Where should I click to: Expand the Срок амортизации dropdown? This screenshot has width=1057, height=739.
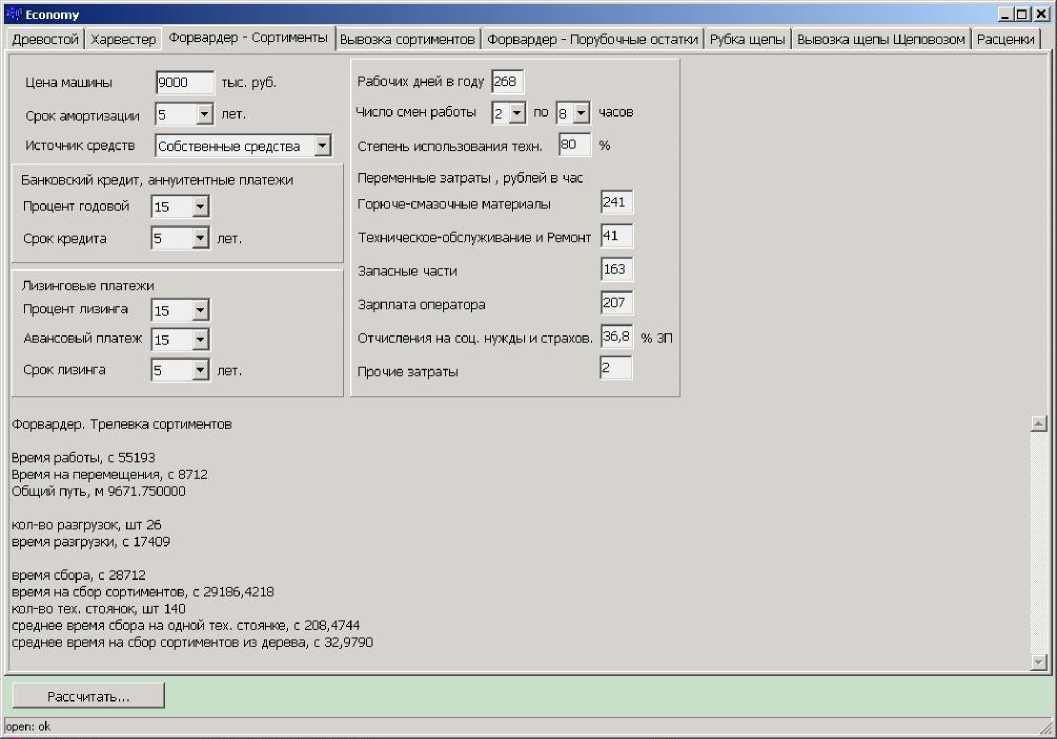click(x=204, y=115)
